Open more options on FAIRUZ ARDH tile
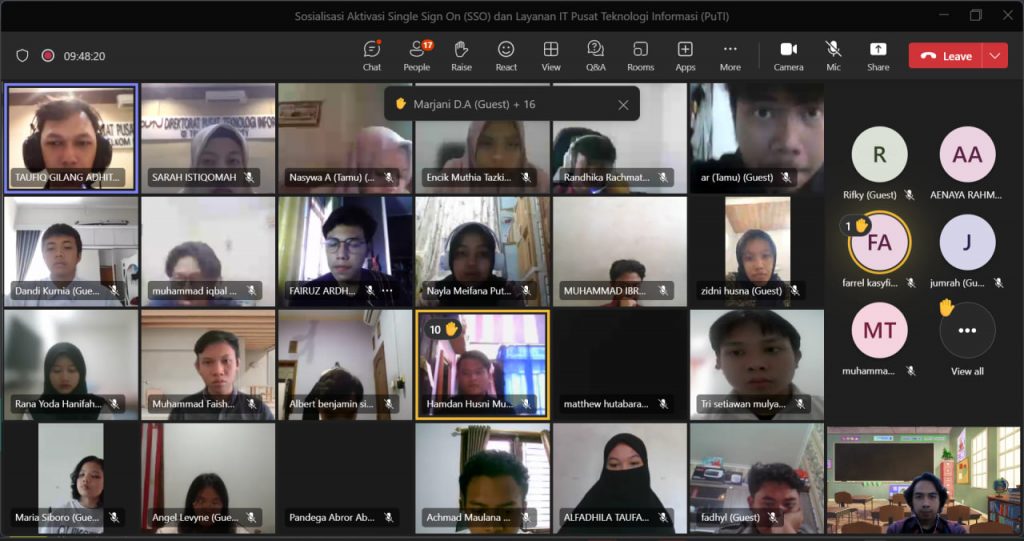 tap(387, 291)
